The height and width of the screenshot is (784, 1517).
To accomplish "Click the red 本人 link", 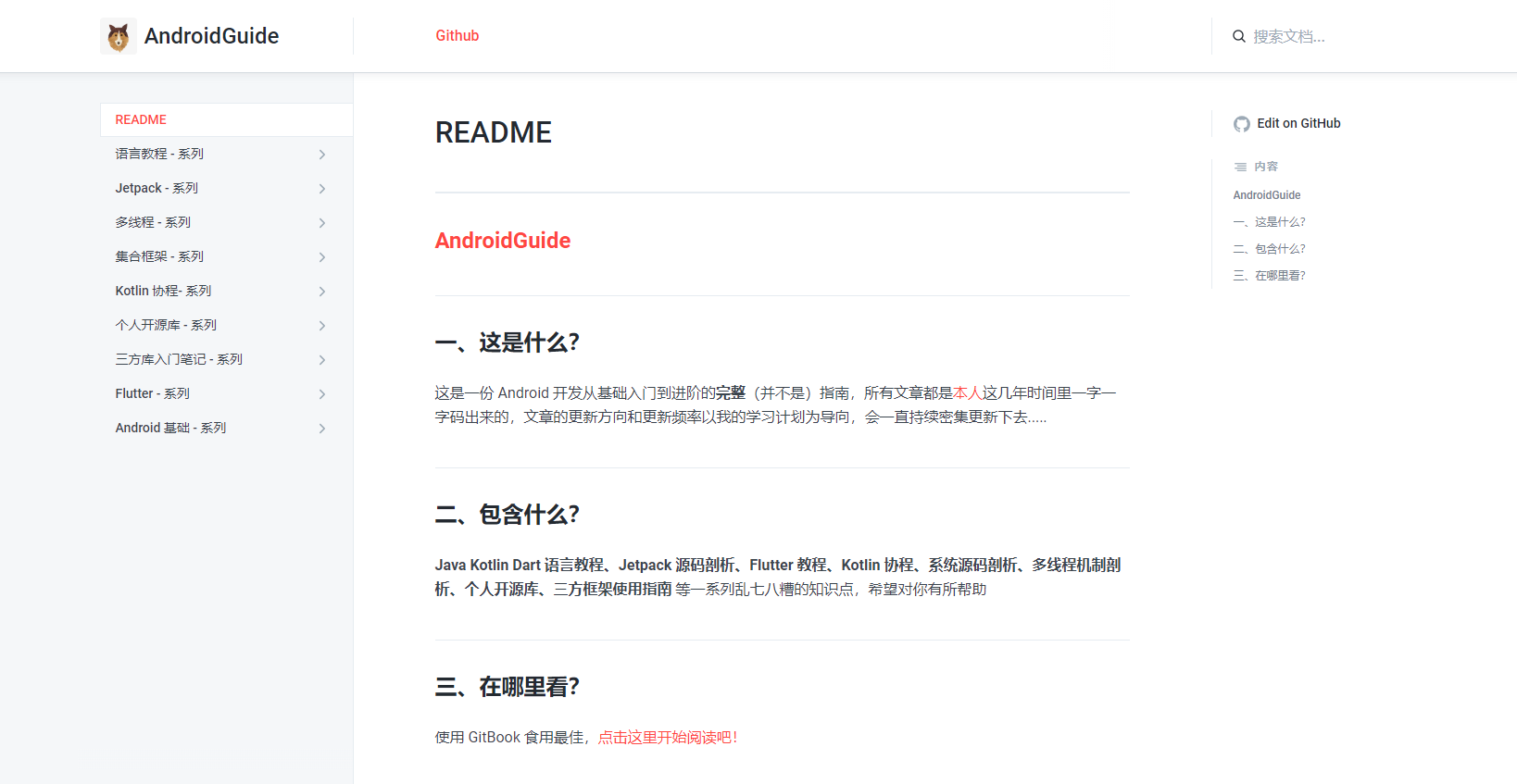I will (967, 393).
